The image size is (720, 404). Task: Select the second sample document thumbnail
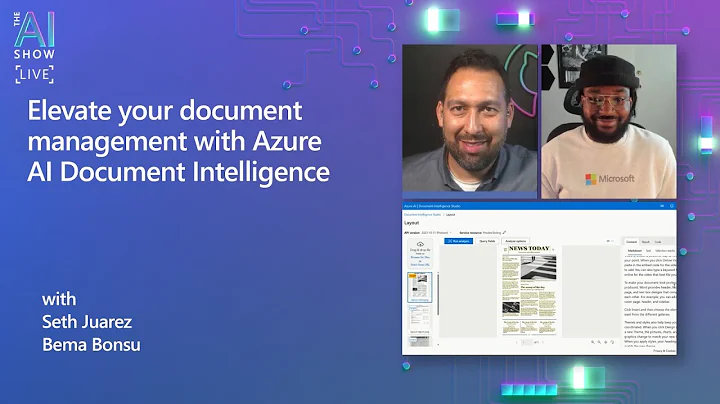click(420, 319)
